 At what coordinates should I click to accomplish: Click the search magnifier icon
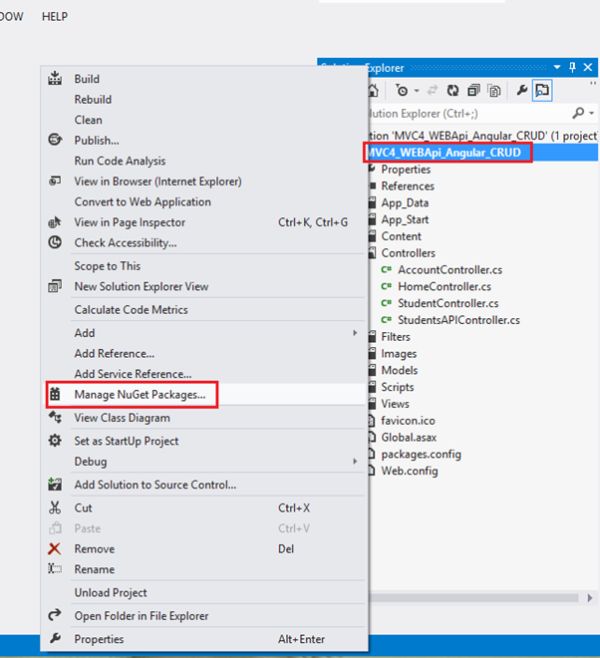tap(578, 113)
